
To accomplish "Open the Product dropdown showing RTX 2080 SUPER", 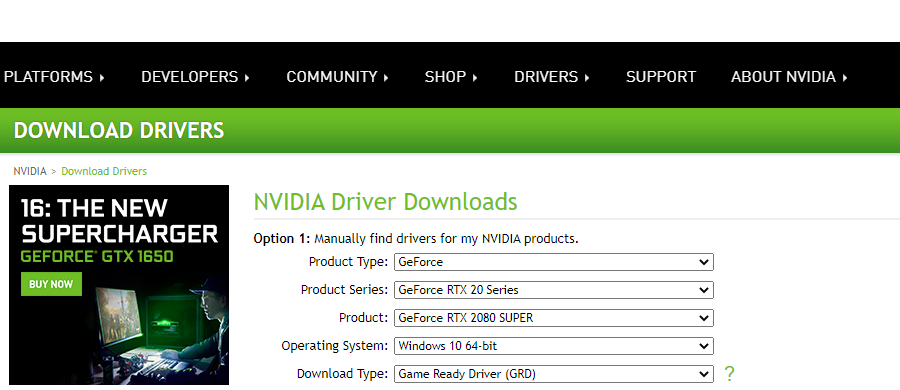I will tap(553, 318).
